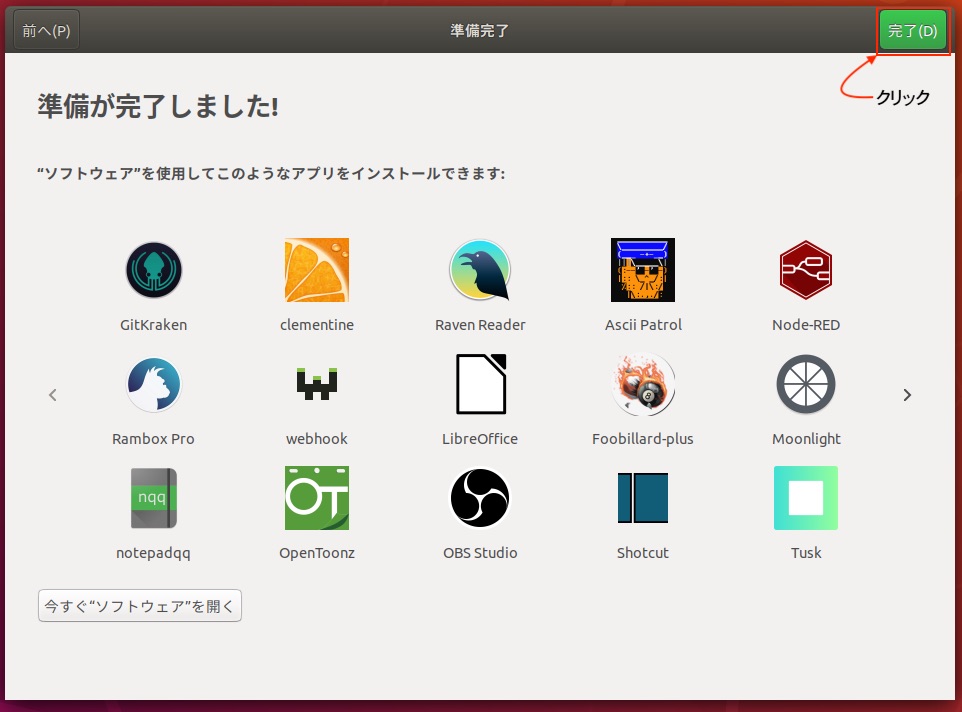
Task: Click the Moonlight label text
Action: pyautogui.click(x=806, y=439)
